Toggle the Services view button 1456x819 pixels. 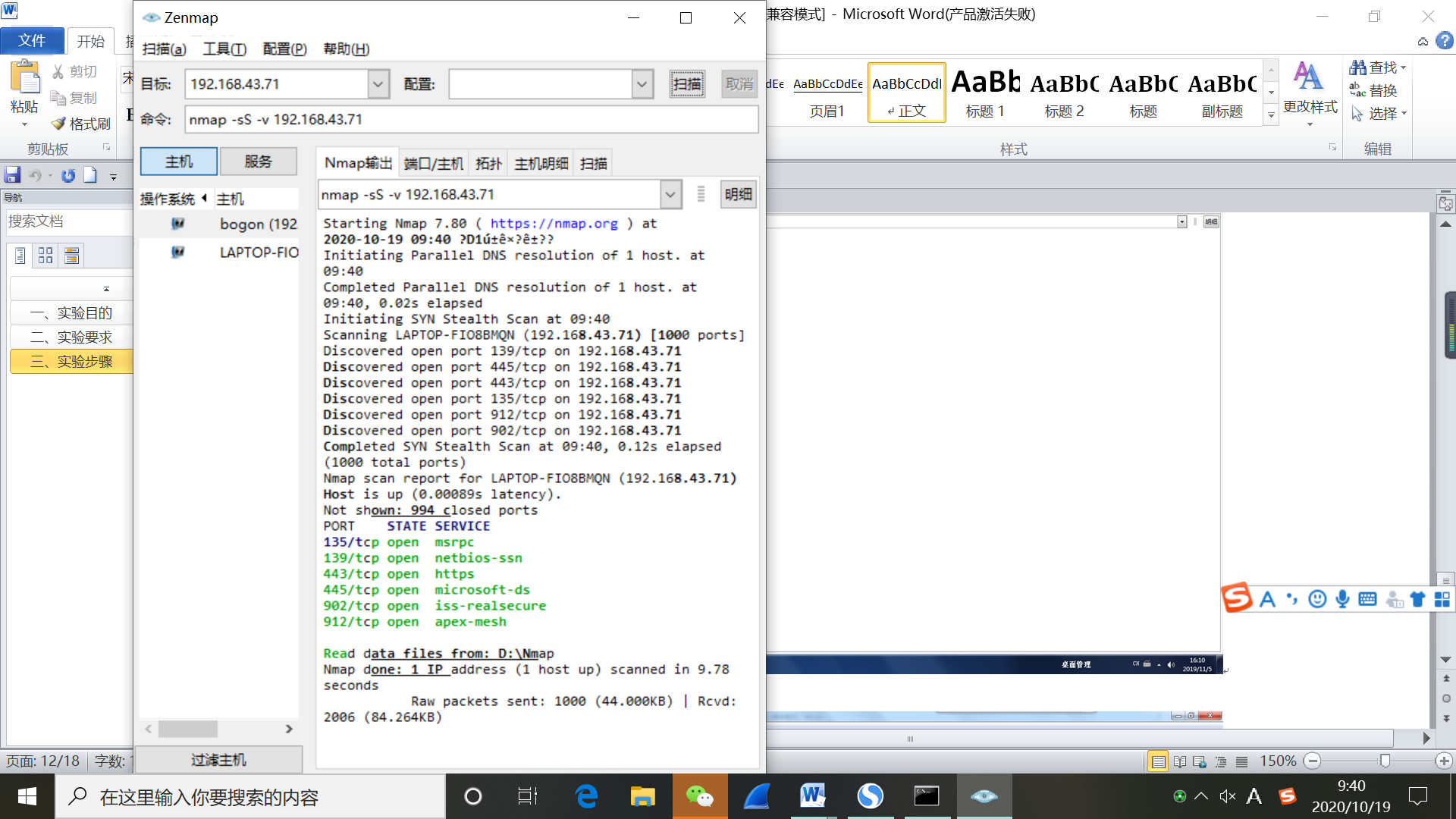pos(258,162)
